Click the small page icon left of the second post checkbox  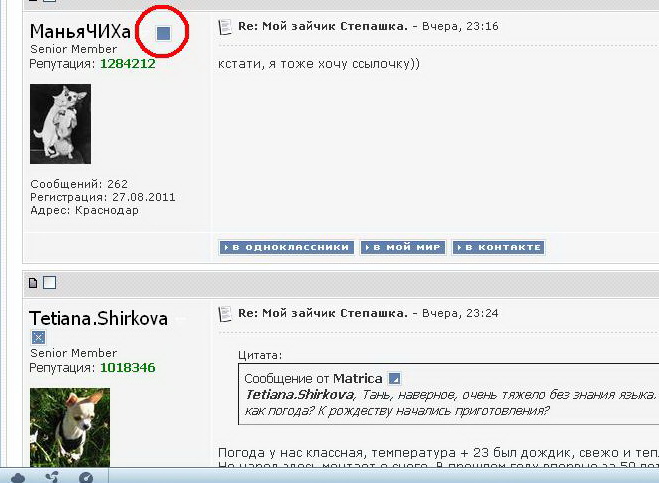click(x=33, y=283)
